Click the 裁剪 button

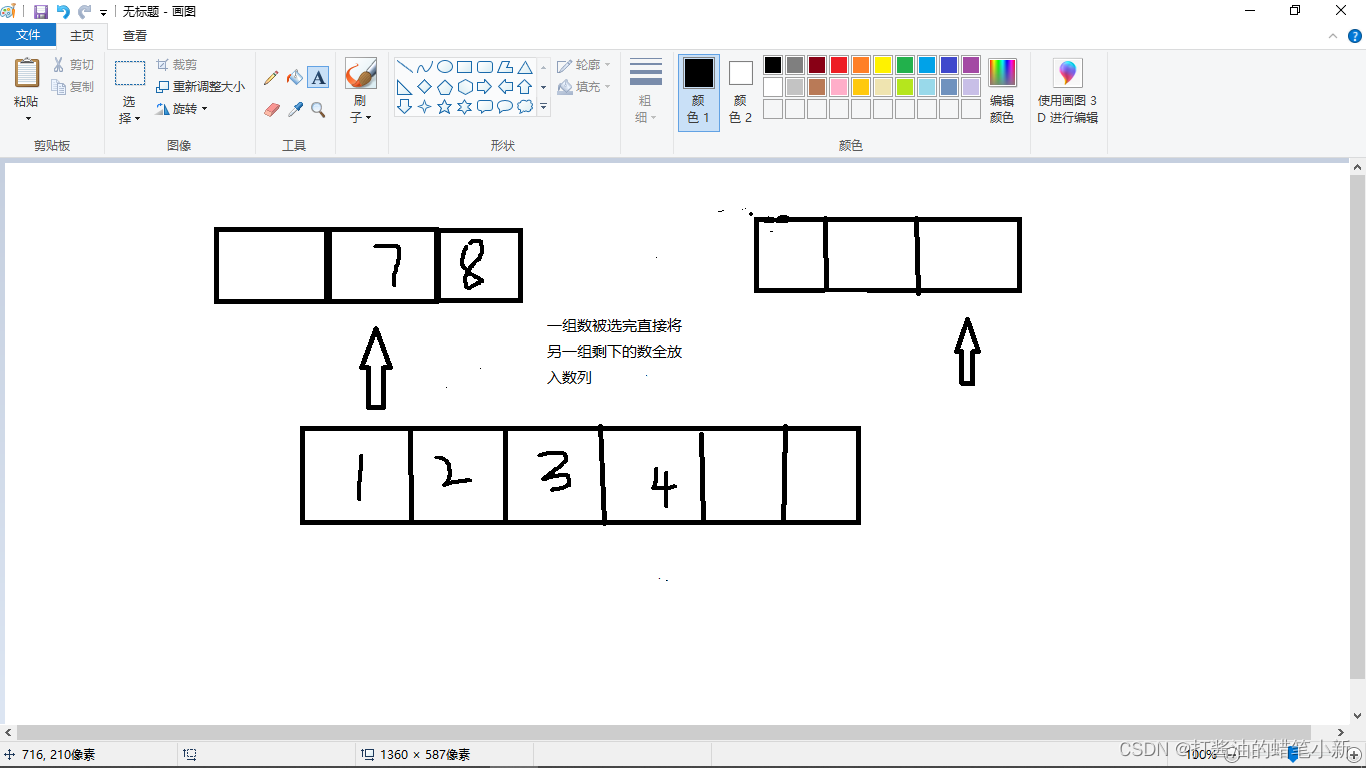(177, 64)
